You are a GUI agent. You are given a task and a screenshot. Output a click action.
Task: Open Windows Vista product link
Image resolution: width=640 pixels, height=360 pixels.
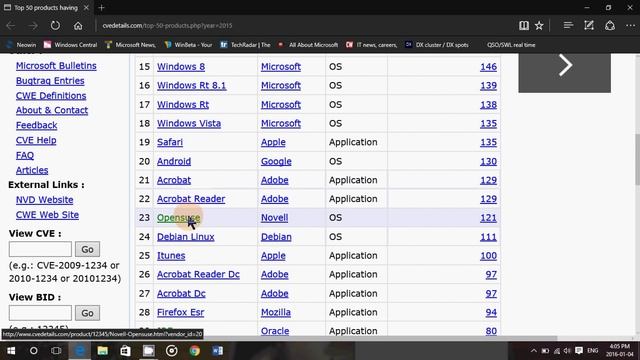tap(189, 123)
